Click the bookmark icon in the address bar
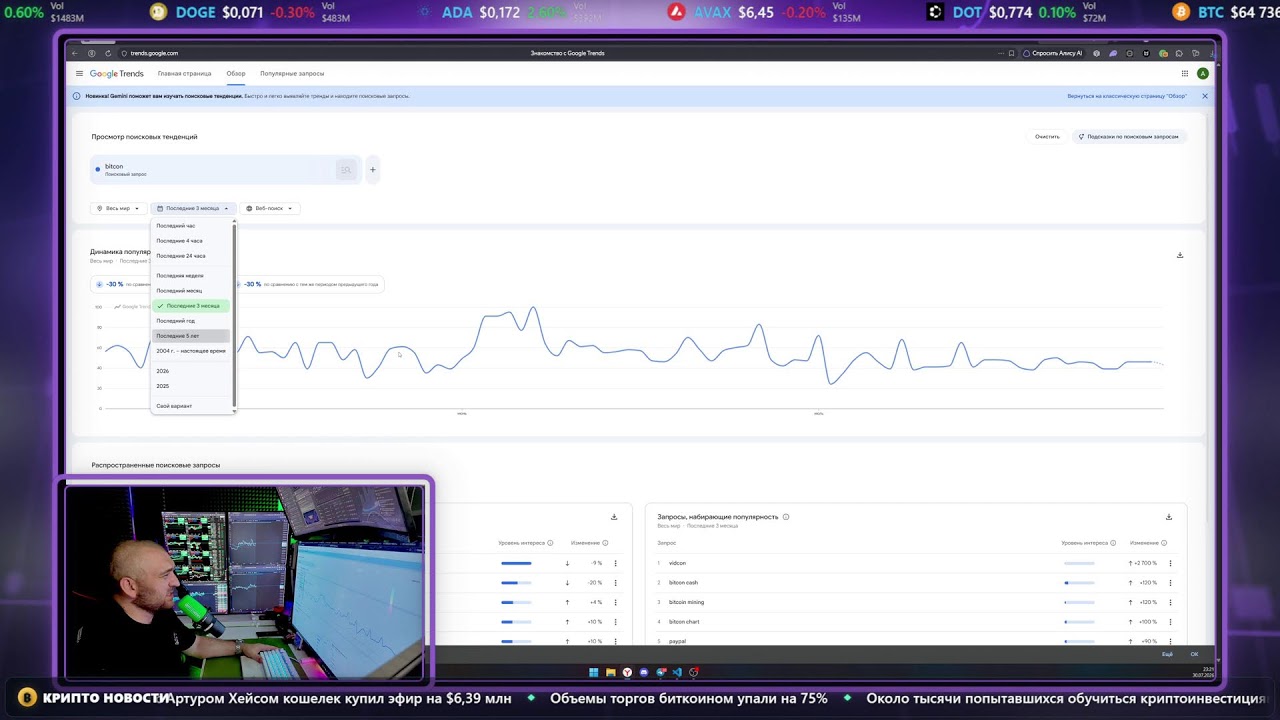 pos(1012,53)
